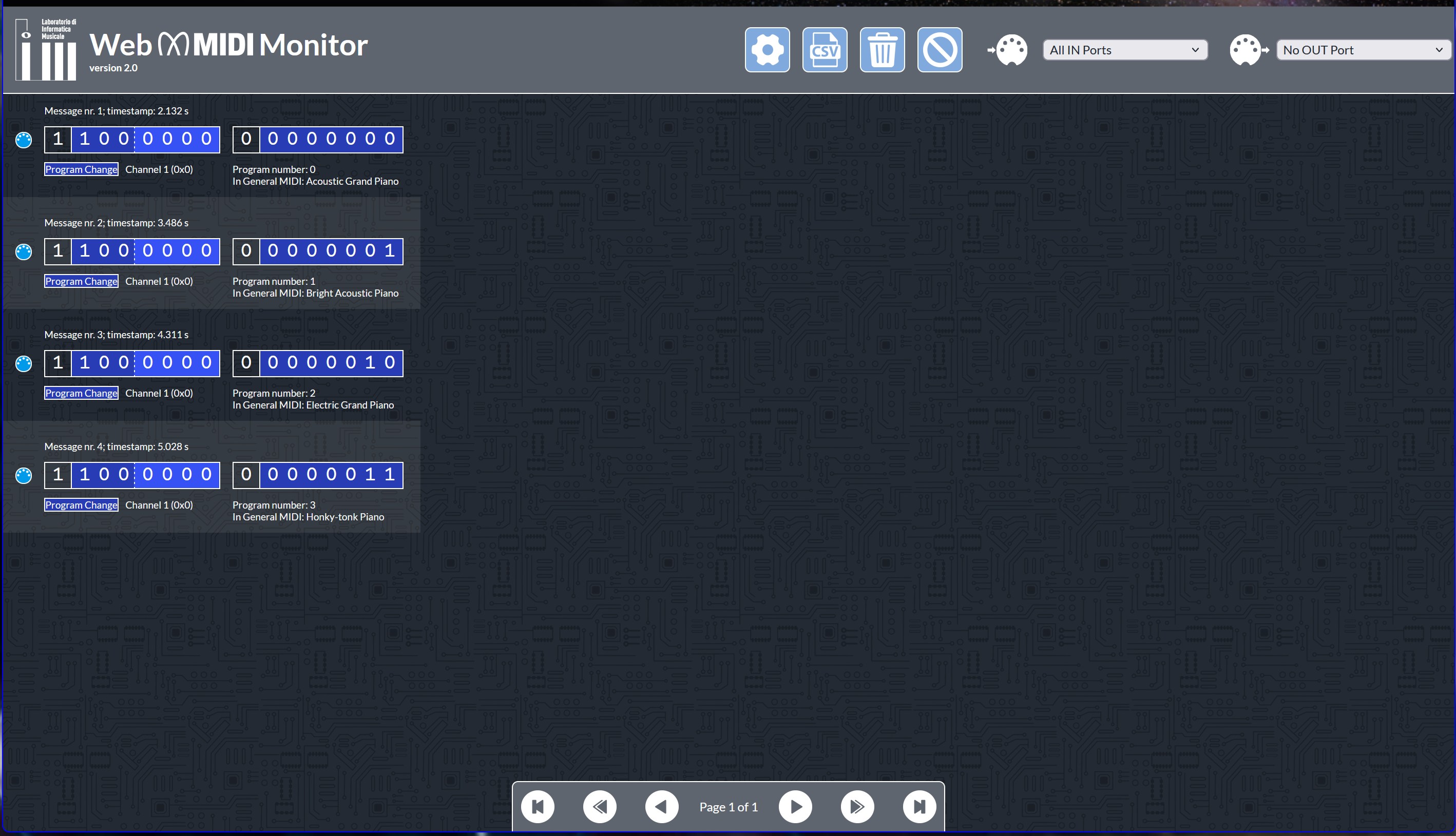Image resolution: width=1456 pixels, height=836 pixels.
Task: Open the All IN Ports dropdown
Action: (x=1124, y=50)
